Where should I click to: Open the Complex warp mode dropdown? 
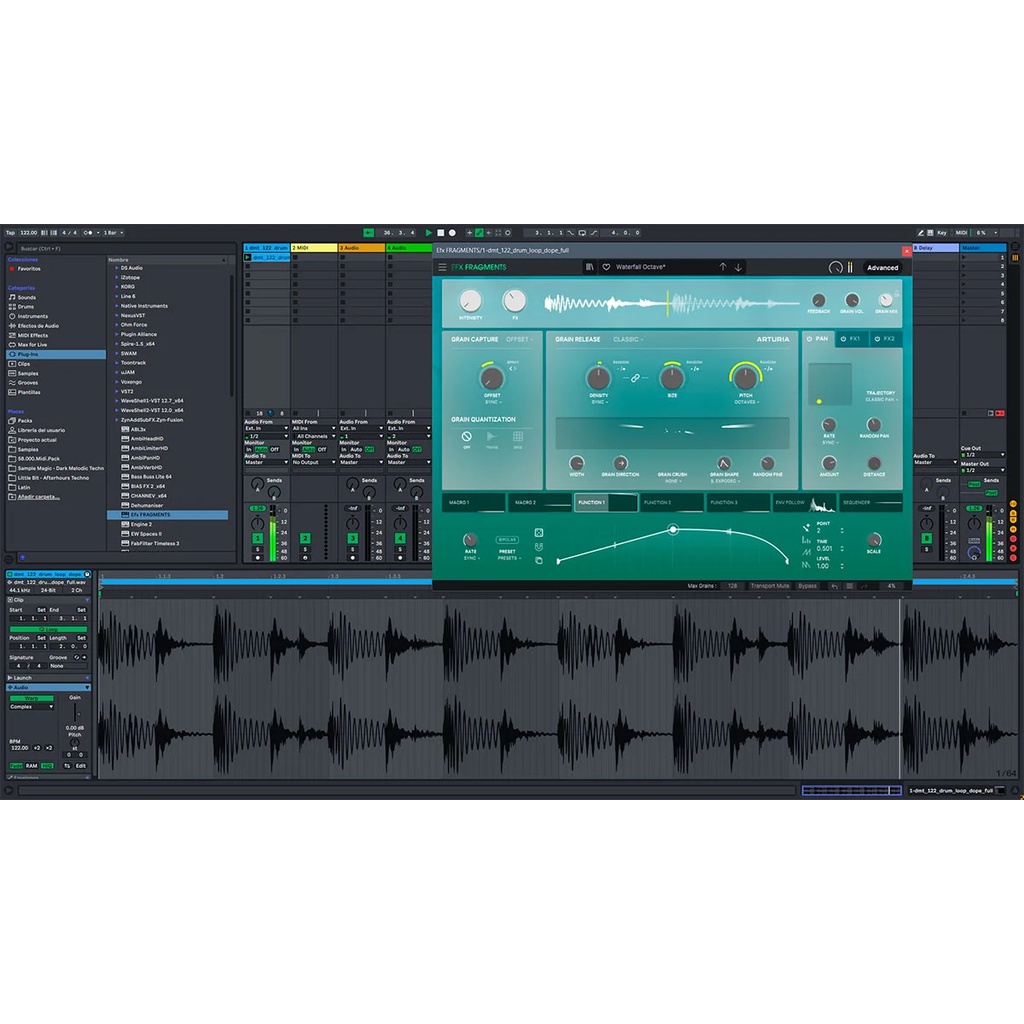tap(31, 707)
